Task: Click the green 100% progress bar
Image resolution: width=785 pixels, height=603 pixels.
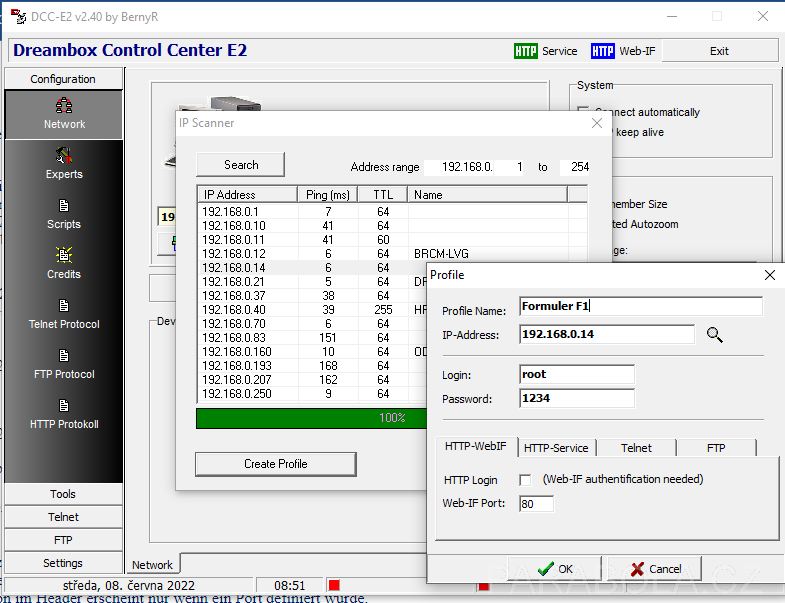Action: [x=311, y=418]
